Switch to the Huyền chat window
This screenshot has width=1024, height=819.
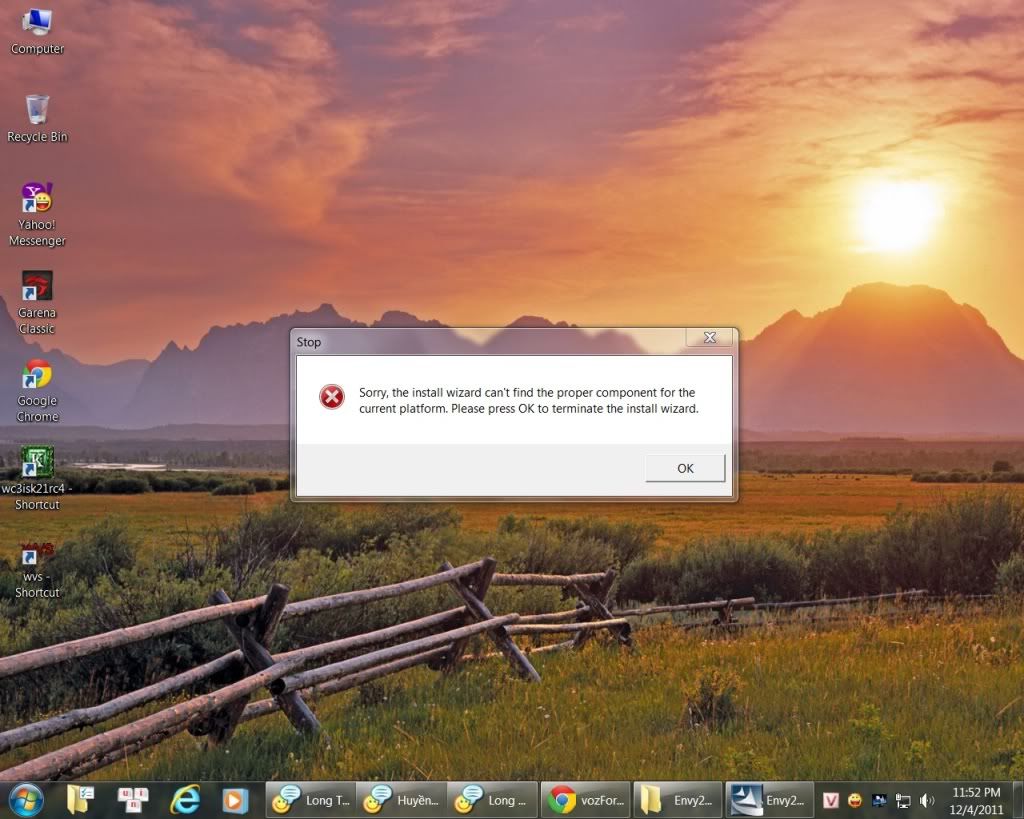[x=401, y=800]
